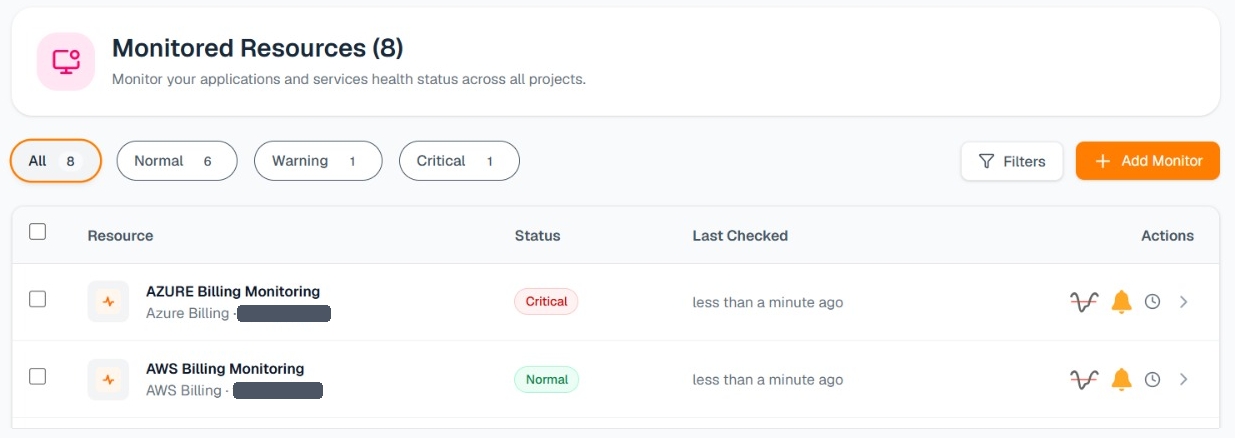Screen dimensions: 1235x438
Task: Click the pulse icon beside AZURE Billing Monitoring
Action: [108, 301]
